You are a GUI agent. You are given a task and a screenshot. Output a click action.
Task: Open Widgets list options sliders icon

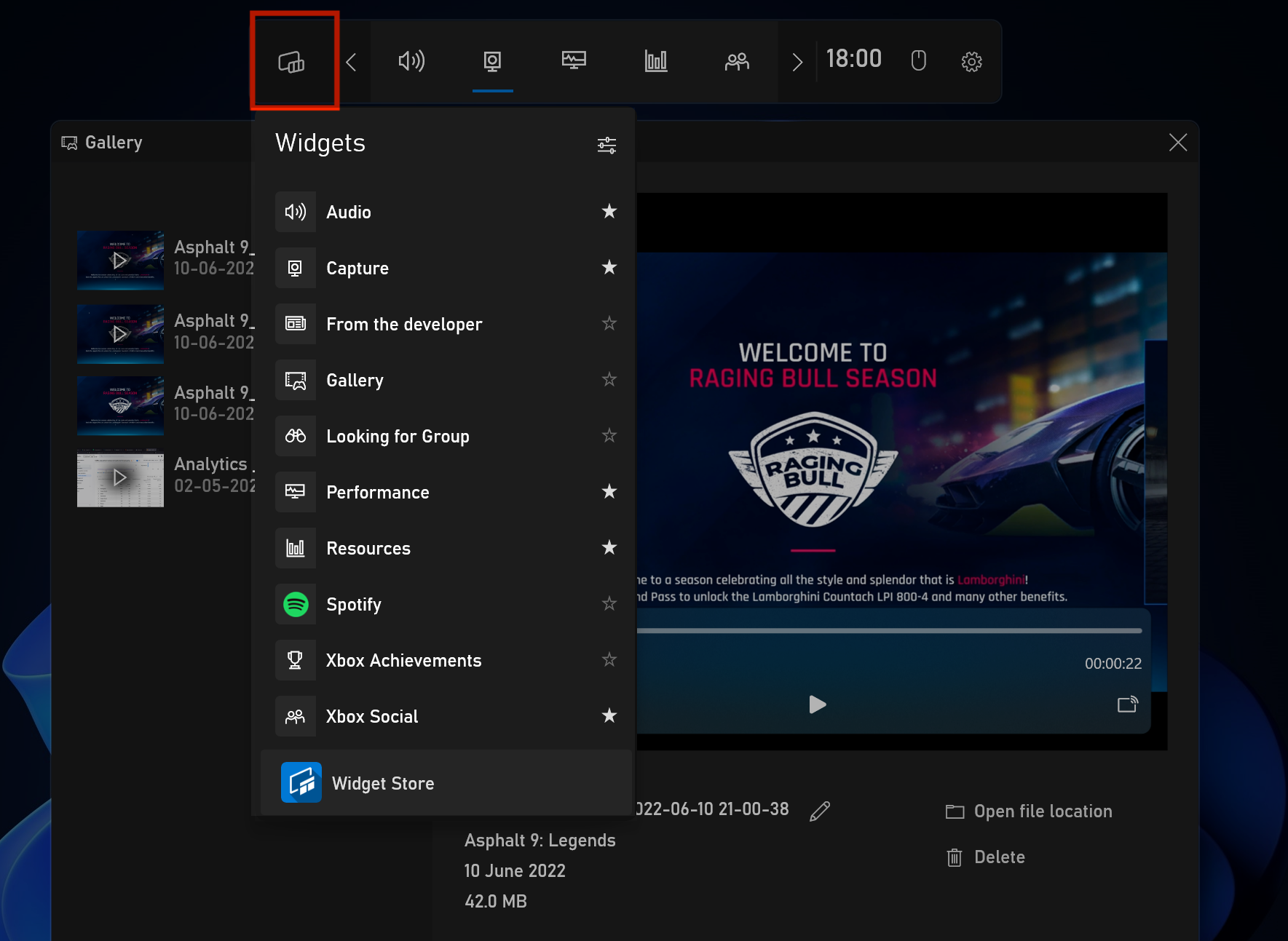[x=607, y=145]
